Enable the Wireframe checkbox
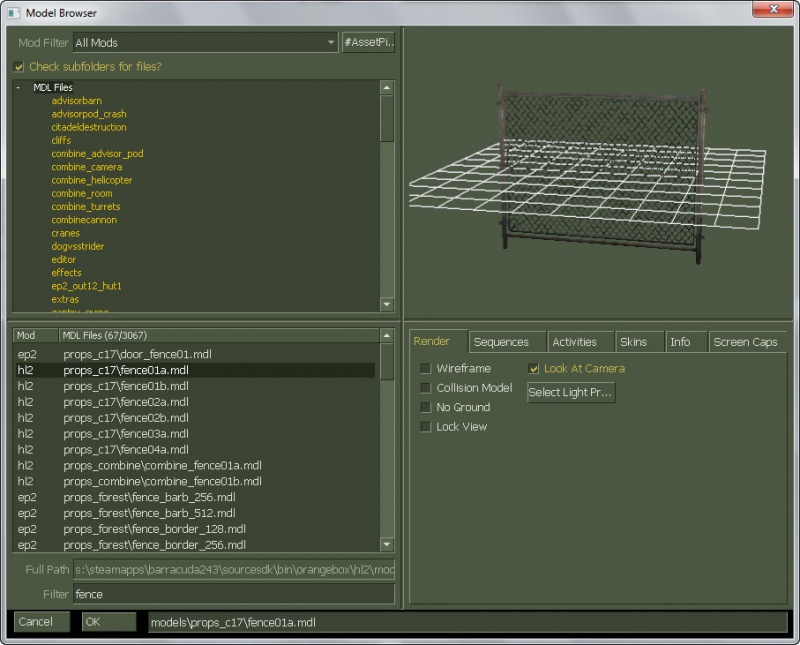Image resolution: width=800 pixels, height=645 pixels. pyautogui.click(x=426, y=368)
